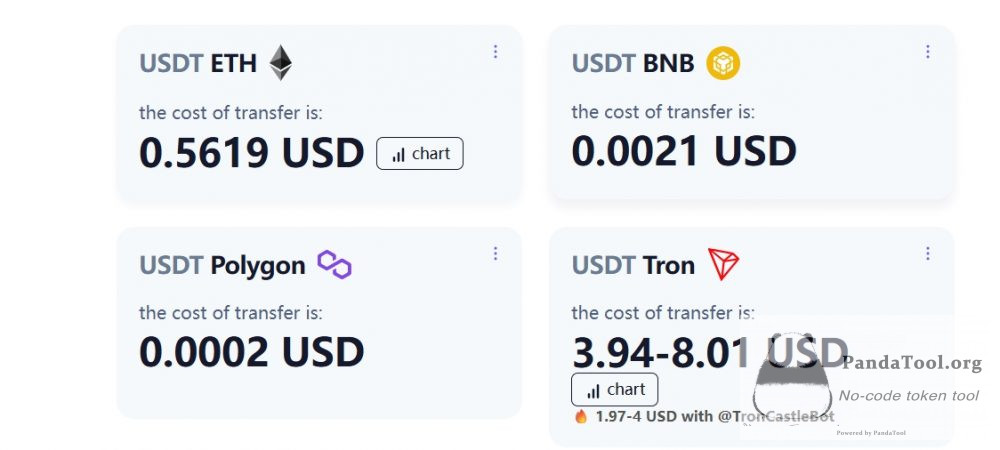
Task: Click the panda logo image
Action: coord(793,376)
